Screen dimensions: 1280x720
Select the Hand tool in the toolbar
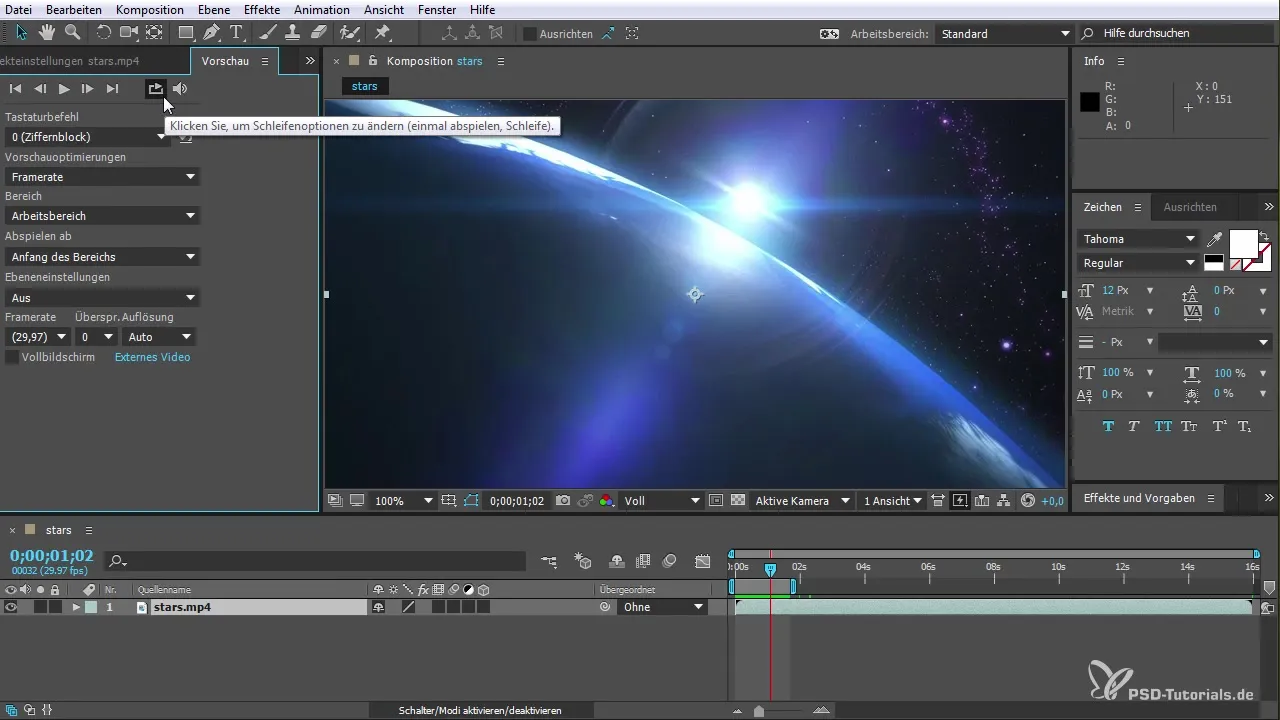click(47, 33)
